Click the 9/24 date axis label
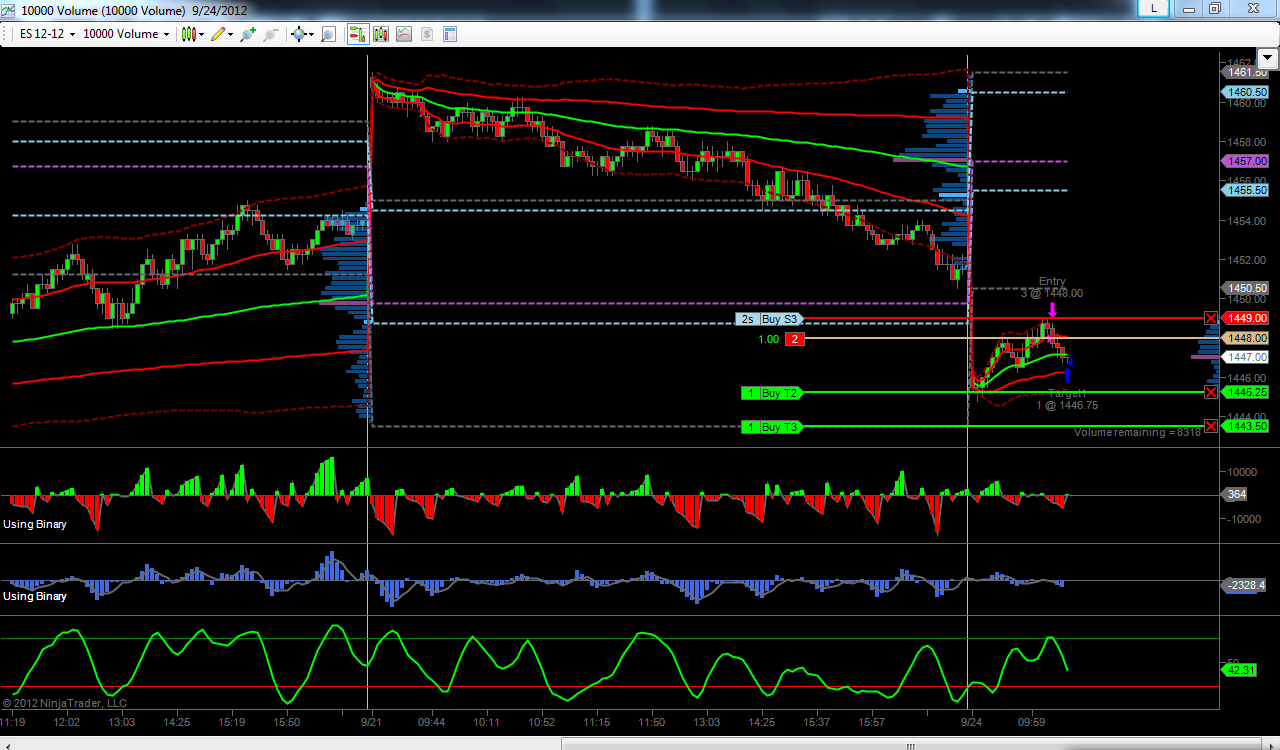This screenshot has width=1280, height=750. 971,721
